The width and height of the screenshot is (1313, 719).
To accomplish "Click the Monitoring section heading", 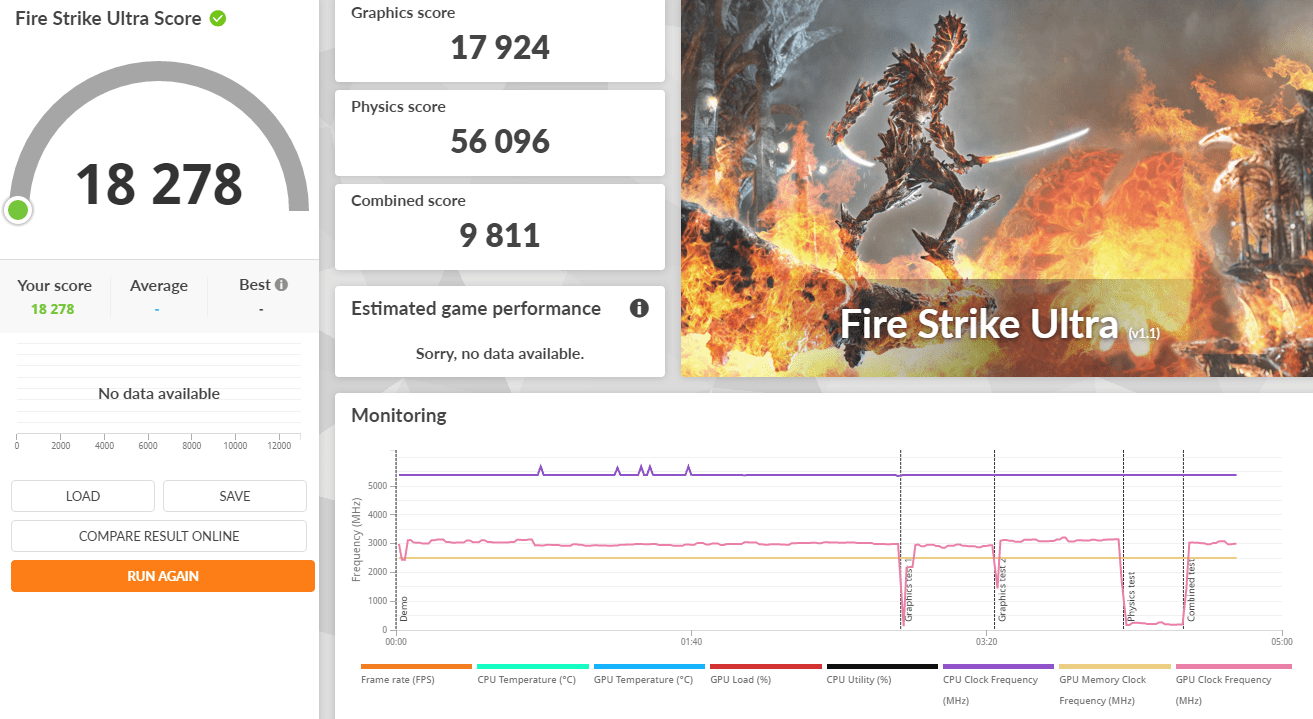I will pos(399,415).
